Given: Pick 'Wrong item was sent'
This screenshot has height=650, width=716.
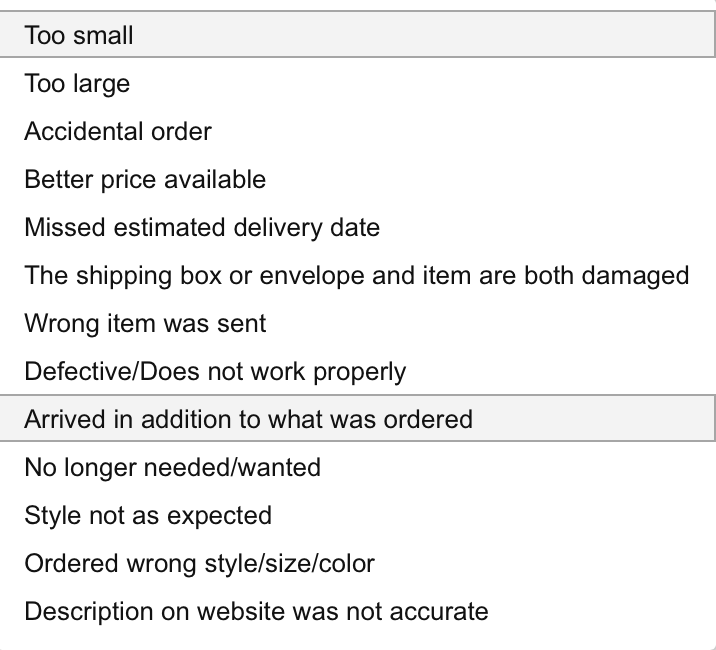Looking at the screenshot, I should pyautogui.click(x=145, y=324).
